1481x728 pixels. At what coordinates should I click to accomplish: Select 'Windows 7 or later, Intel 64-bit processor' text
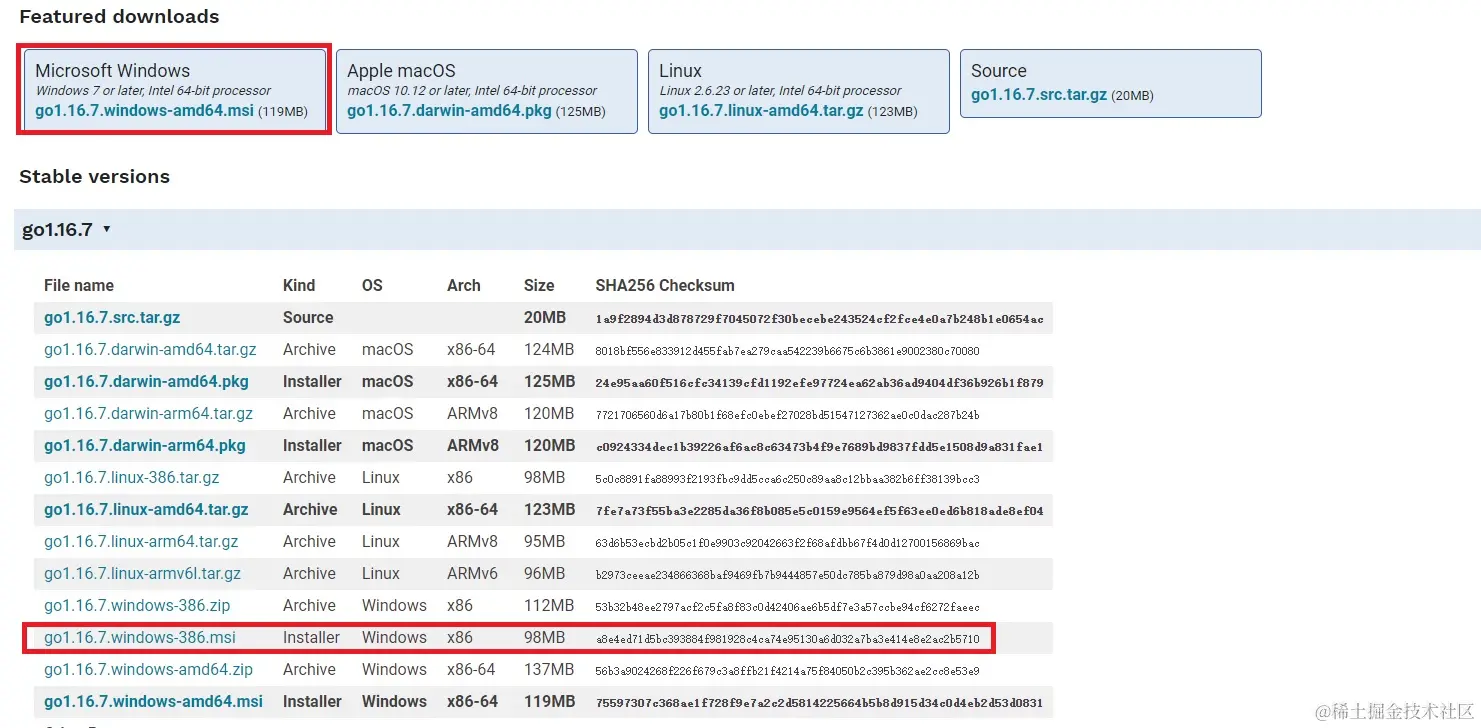(153, 90)
